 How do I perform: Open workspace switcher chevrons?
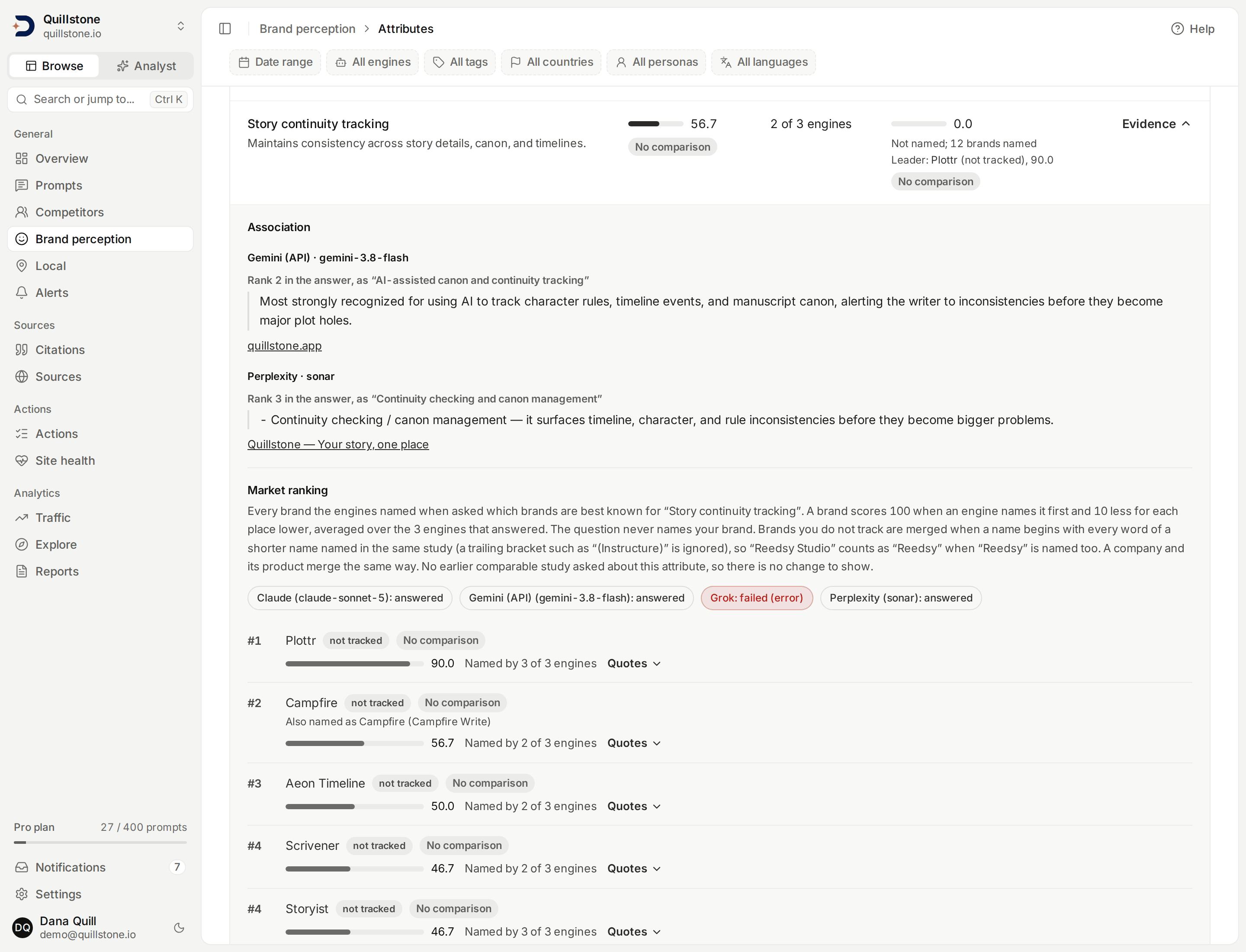[181, 26]
